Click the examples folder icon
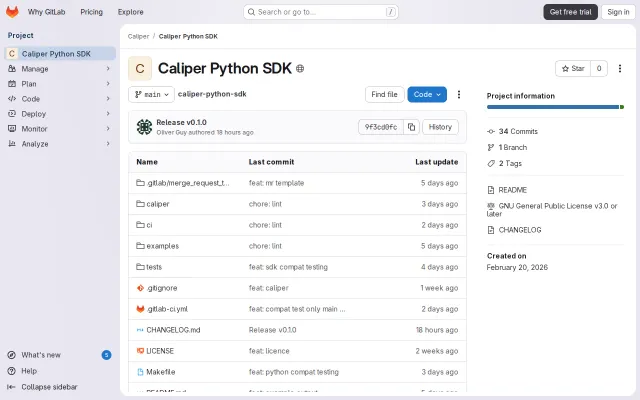 coord(140,246)
